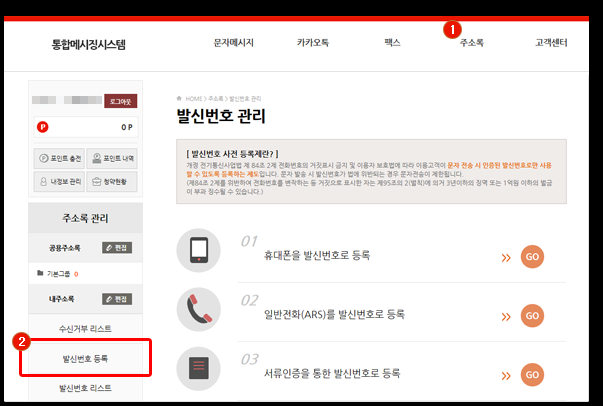Open the 팩스 menu
The image size is (603, 406).
392,44
